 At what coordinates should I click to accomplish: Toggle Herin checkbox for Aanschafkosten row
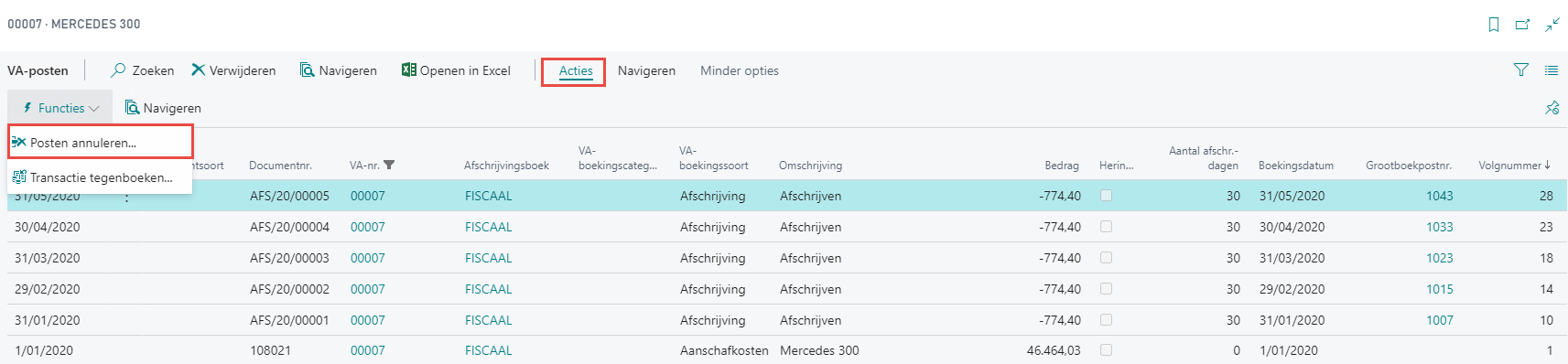1106,350
